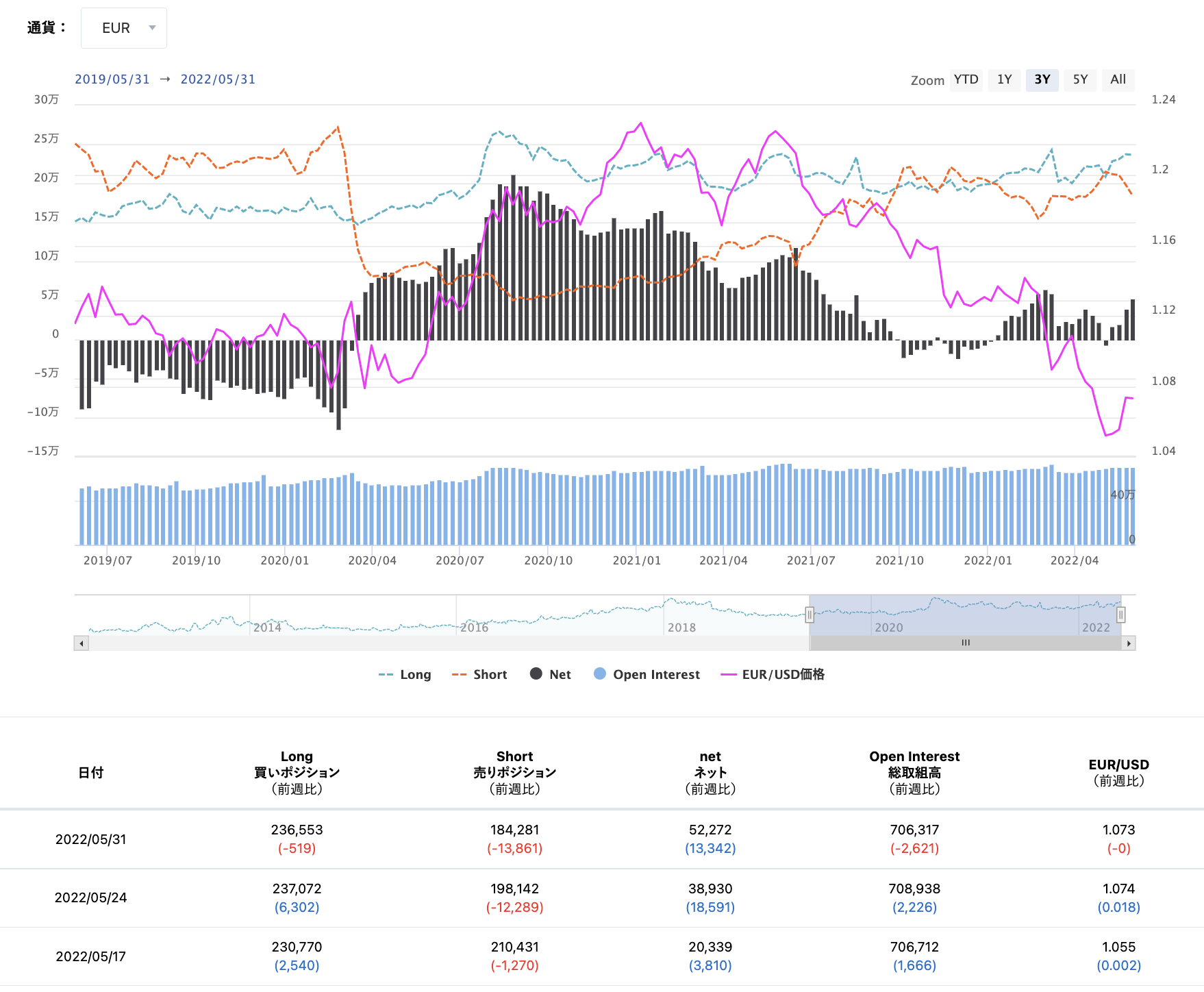This screenshot has height=992, width=1204.
Task: Click the Long value 237,072
Action: (297, 889)
